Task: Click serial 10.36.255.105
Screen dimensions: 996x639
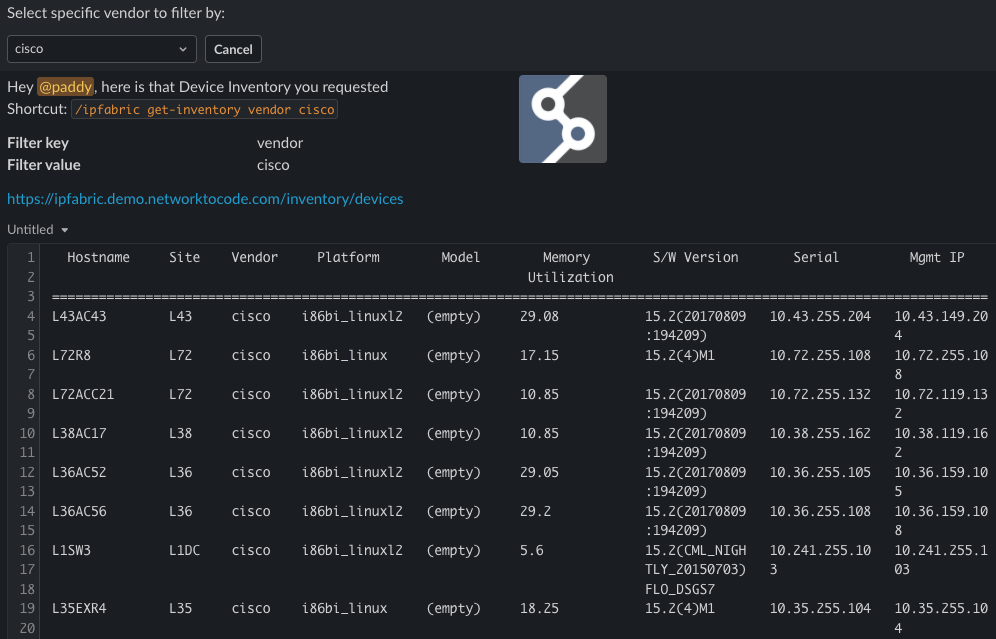Action: pos(820,472)
